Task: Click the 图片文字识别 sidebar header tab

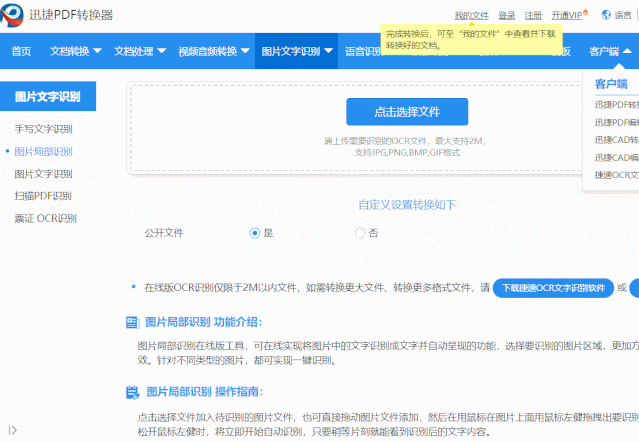Action: 48,96
